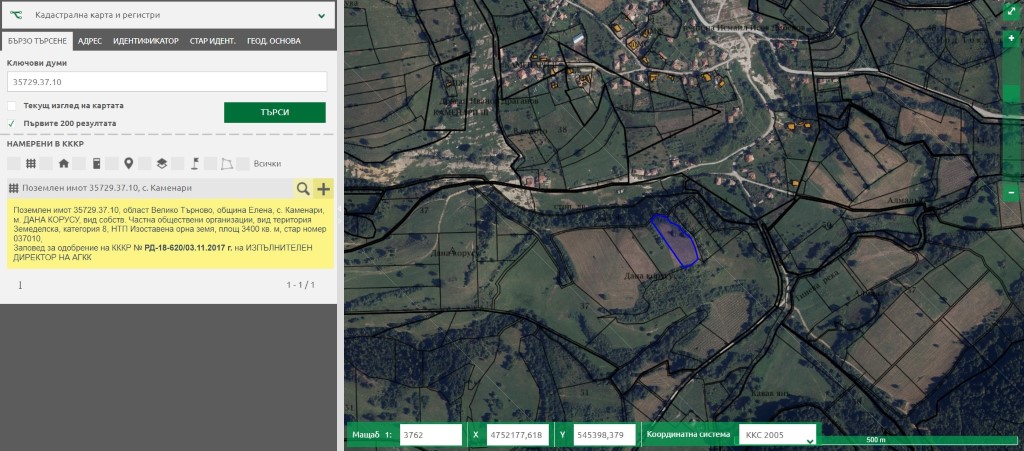1024x451 pixels.
Task: Toggle fullscreen map with the arrows icon
Action: pos(1011,11)
